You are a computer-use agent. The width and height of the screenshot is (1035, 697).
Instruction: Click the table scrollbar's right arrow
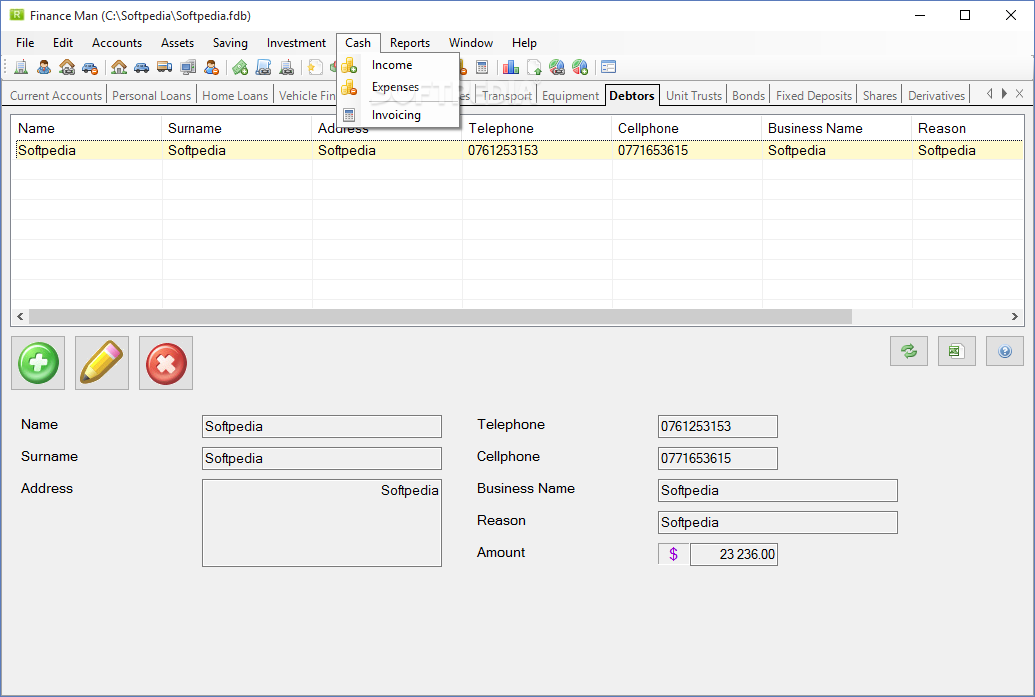pos(1015,317)
